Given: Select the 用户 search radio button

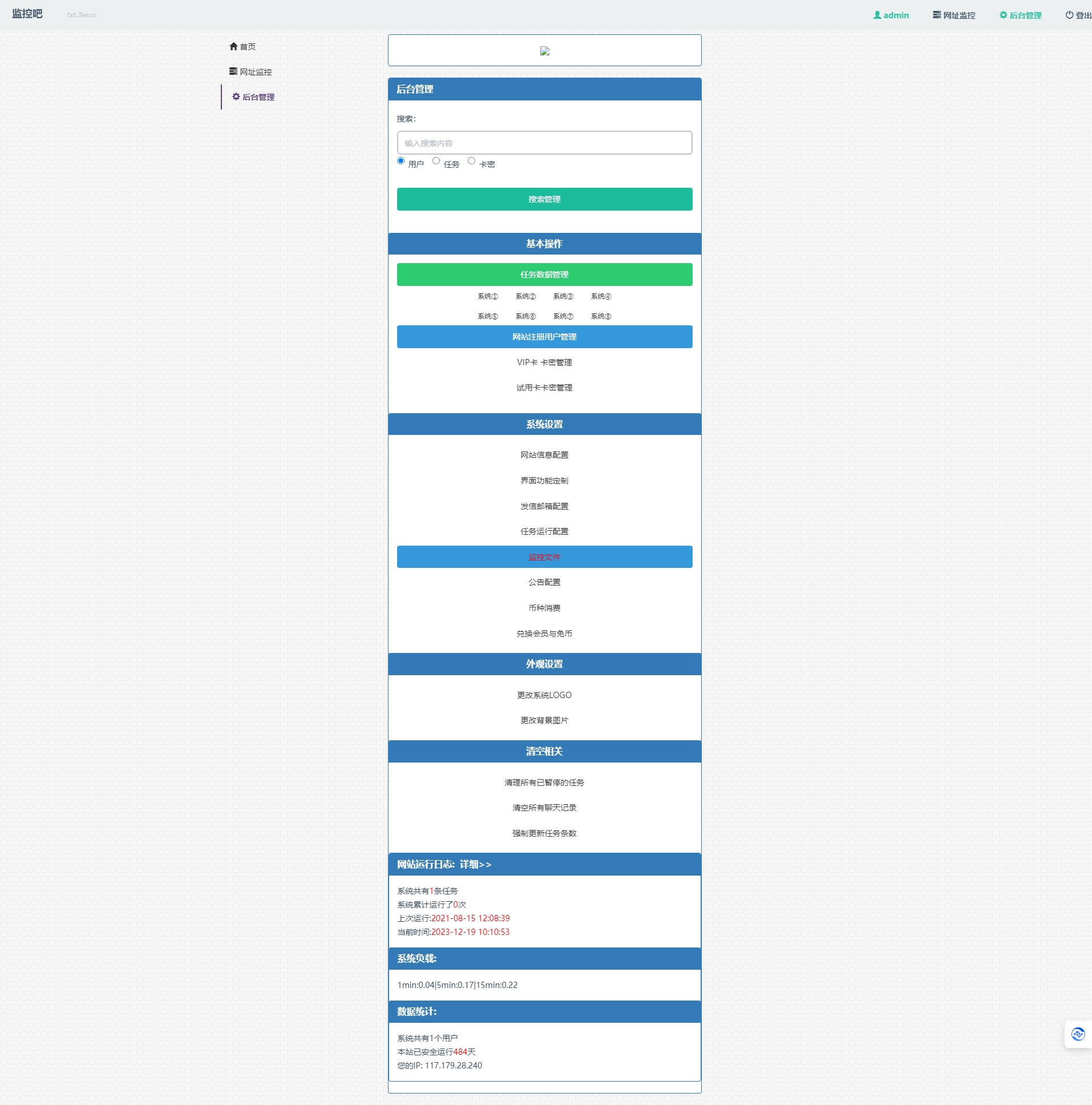Looking at the screenshot, I should 401,161.
